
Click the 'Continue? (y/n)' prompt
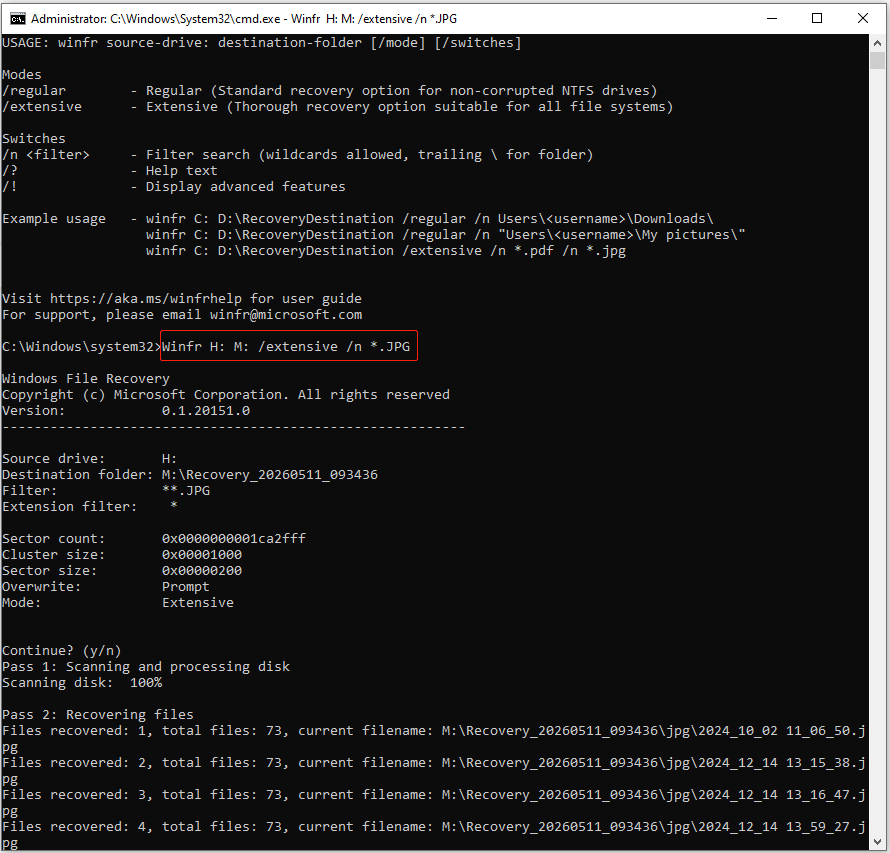[62, 650]
